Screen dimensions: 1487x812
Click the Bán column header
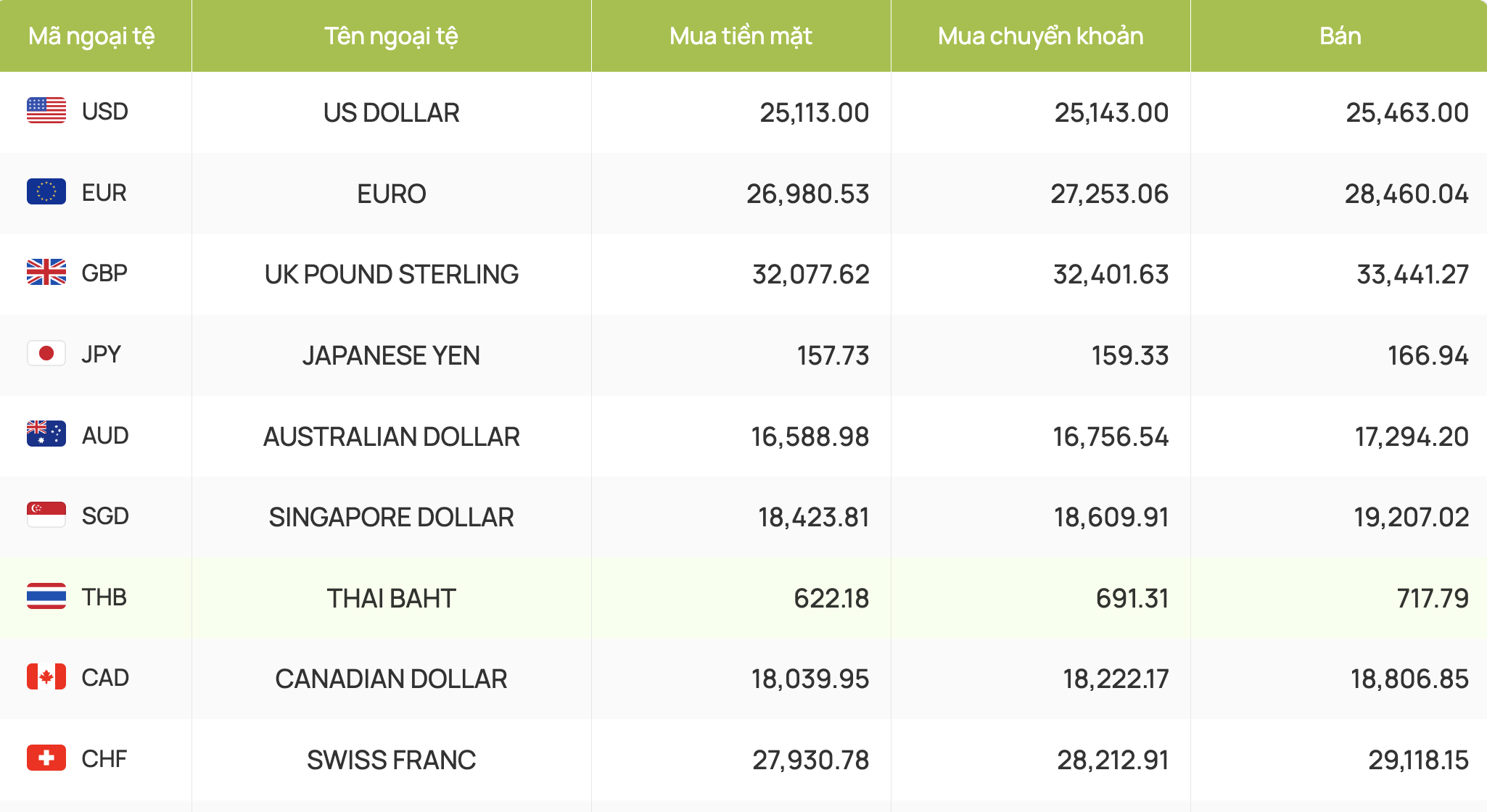coord(1340,36)
